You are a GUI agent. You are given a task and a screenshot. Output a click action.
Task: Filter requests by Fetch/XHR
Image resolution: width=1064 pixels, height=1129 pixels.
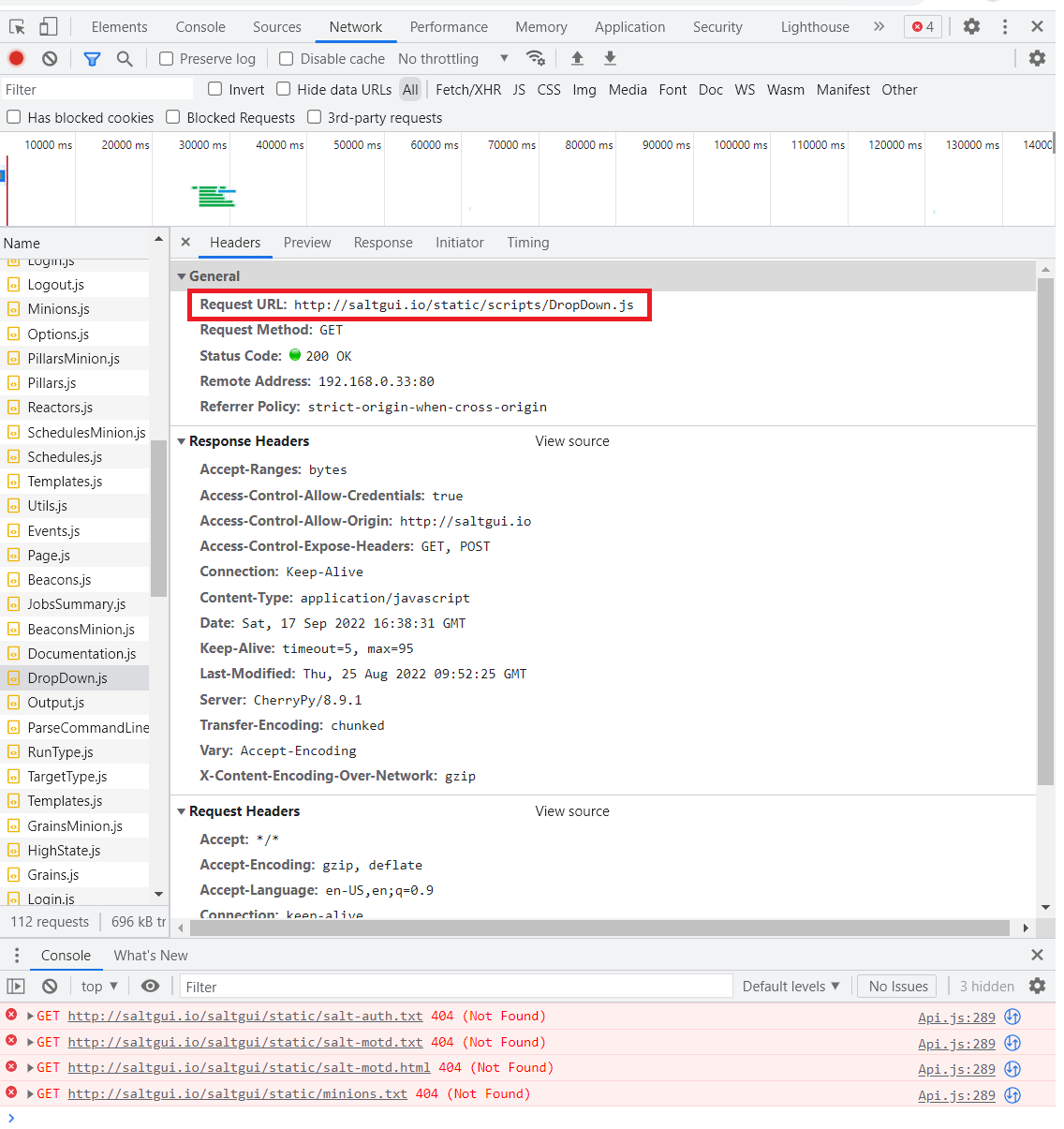click(x=468, y=89)
